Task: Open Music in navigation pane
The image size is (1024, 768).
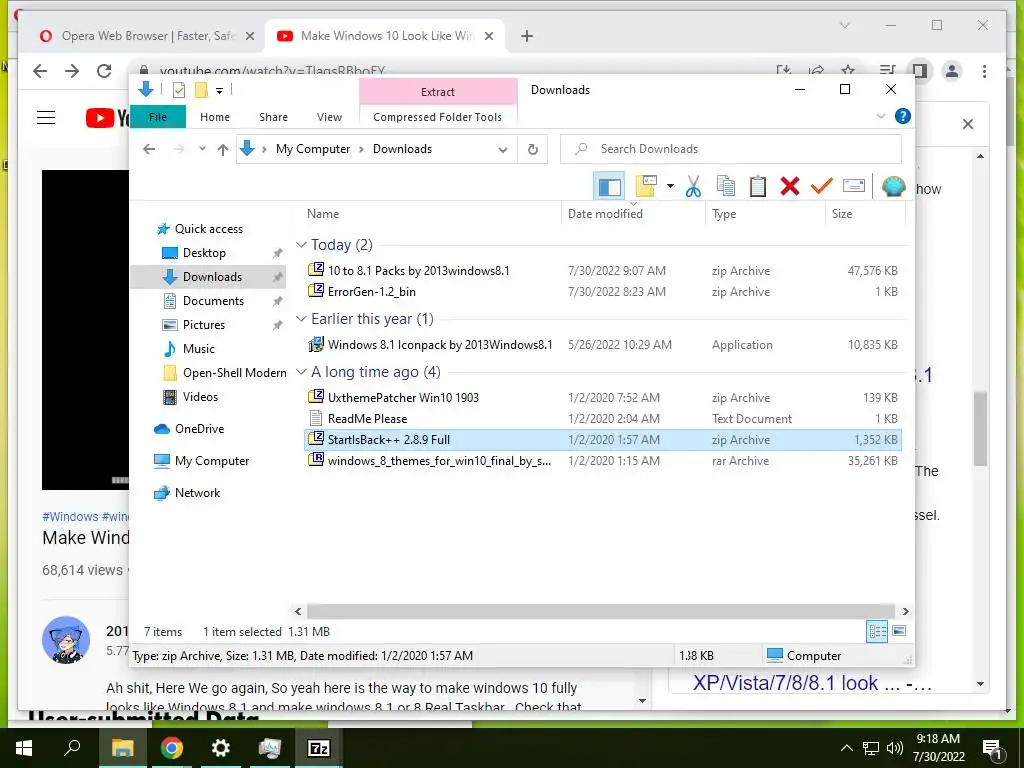Action: pyautogui.click(x=199, y=349)
